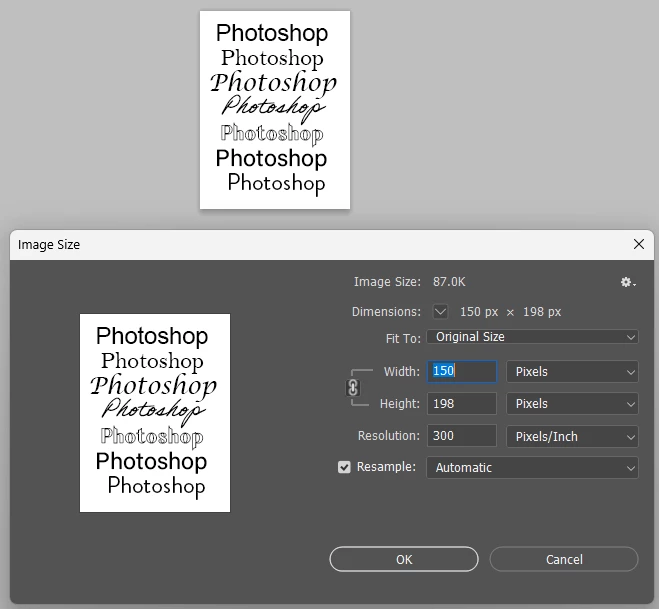
Task: Click the OK button
Action: pyautogui.click(x=404, y=559)
